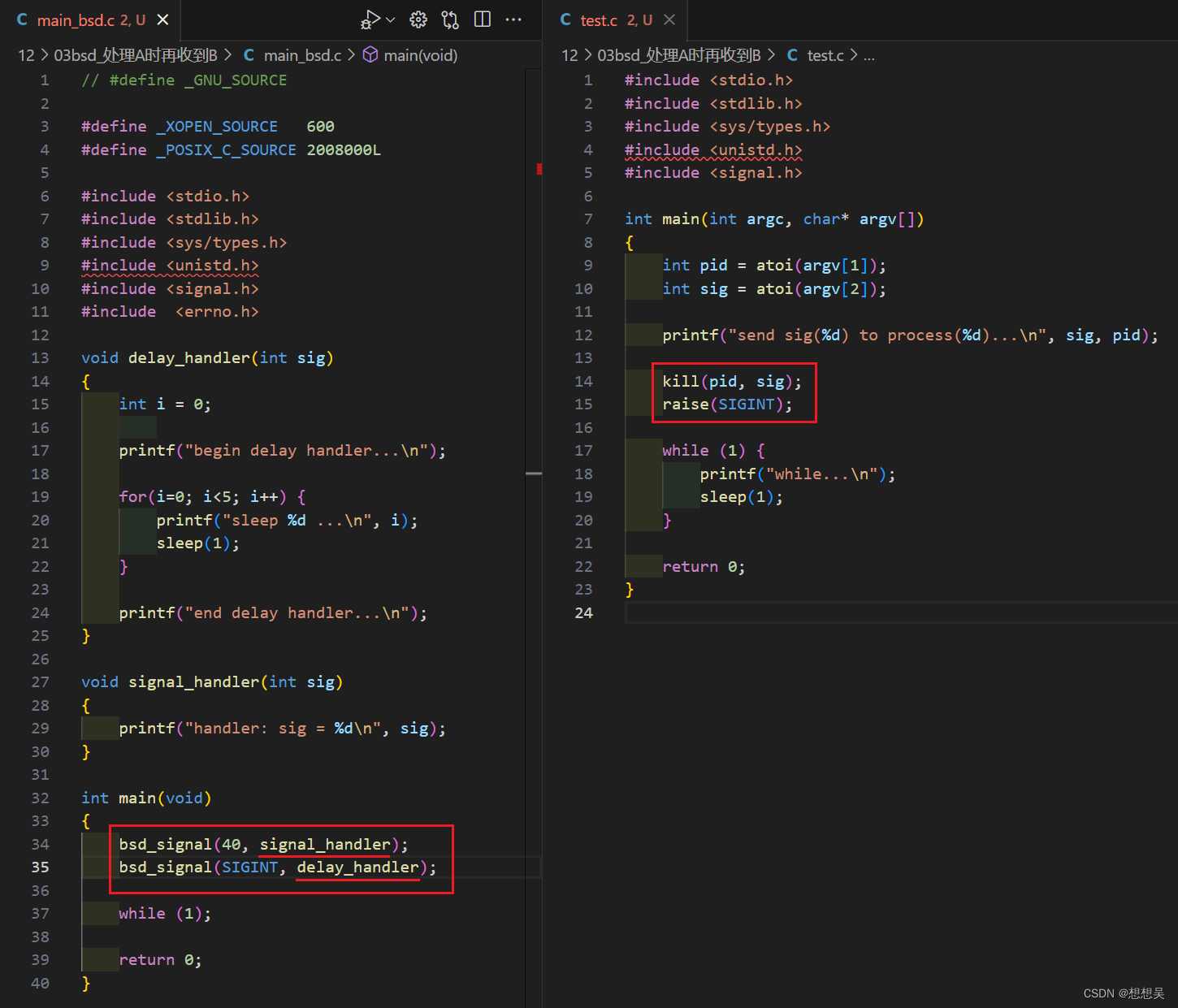1178x1008 pixels.
Task: Click '#include <unistd.h>' in test.c
Action: point(713,150)
